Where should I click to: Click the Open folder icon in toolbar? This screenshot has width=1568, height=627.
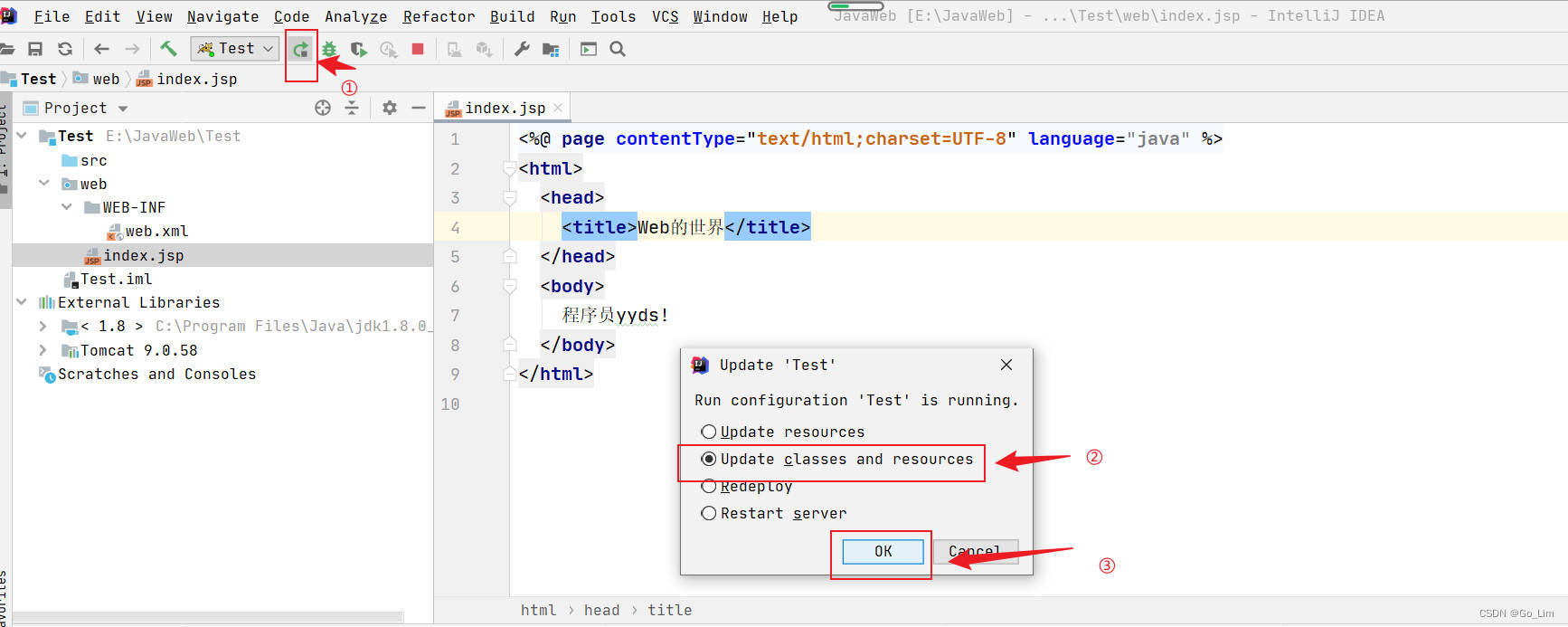tap(6, 49)
